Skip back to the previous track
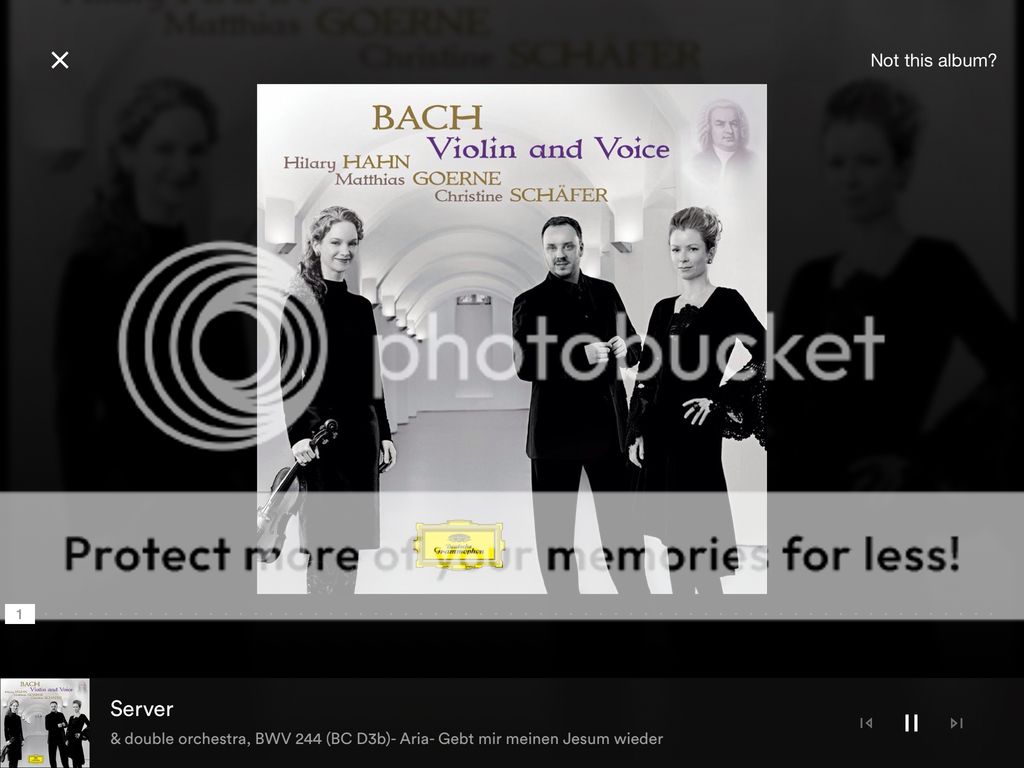This screenshot has width=1024, height=768. point(866,723)
